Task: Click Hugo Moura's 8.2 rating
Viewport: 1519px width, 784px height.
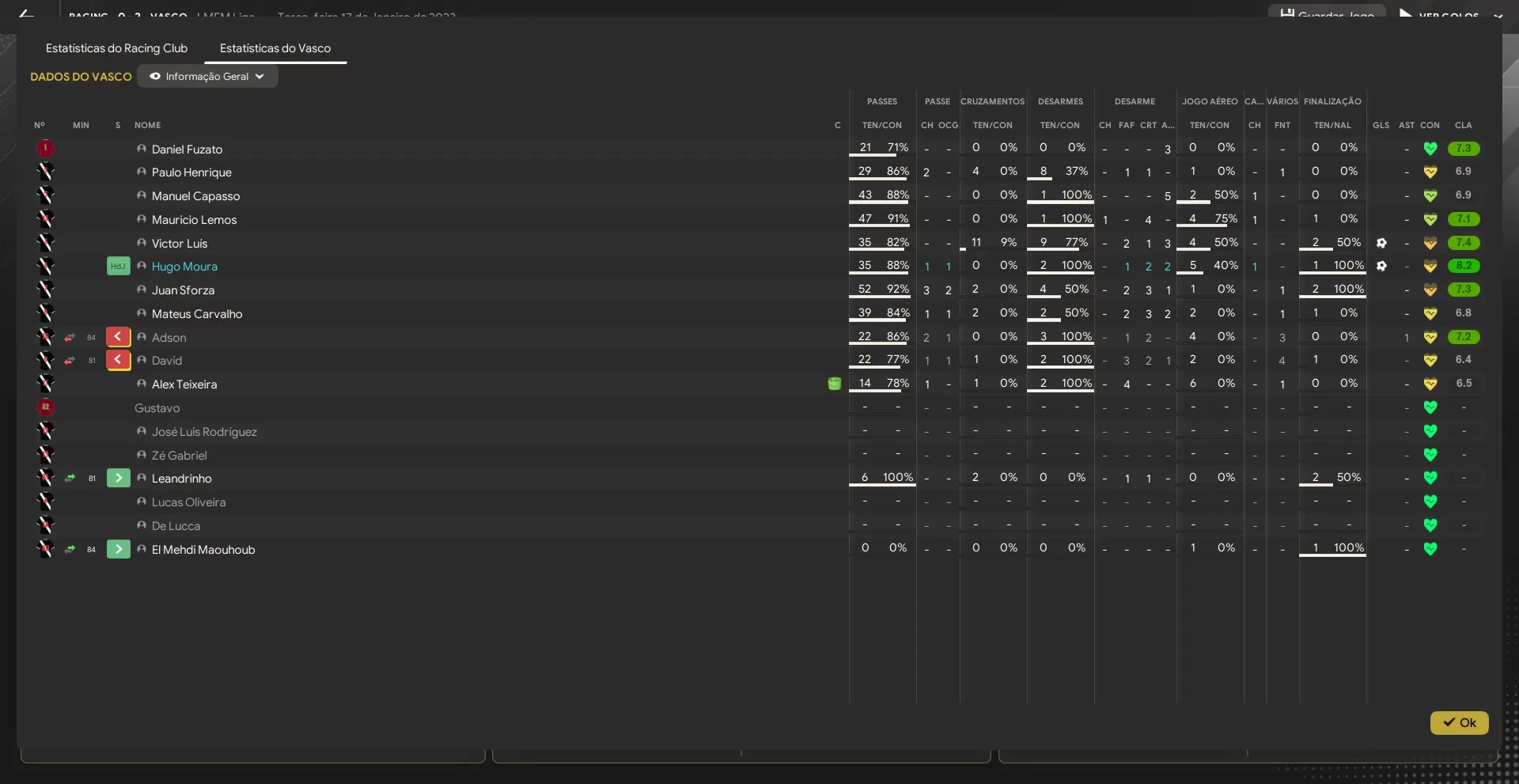Action: coord(1464,266)
